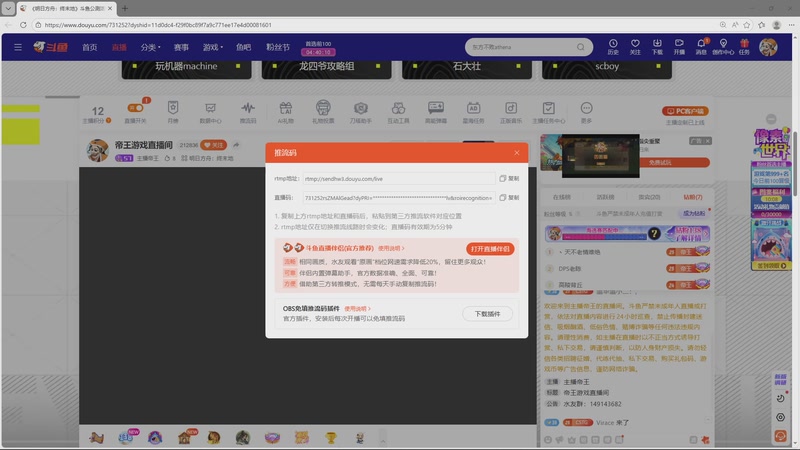Open 赛事 in the navigation bar
The height and width of the screenshot is (450, 800).
point(181,47)
